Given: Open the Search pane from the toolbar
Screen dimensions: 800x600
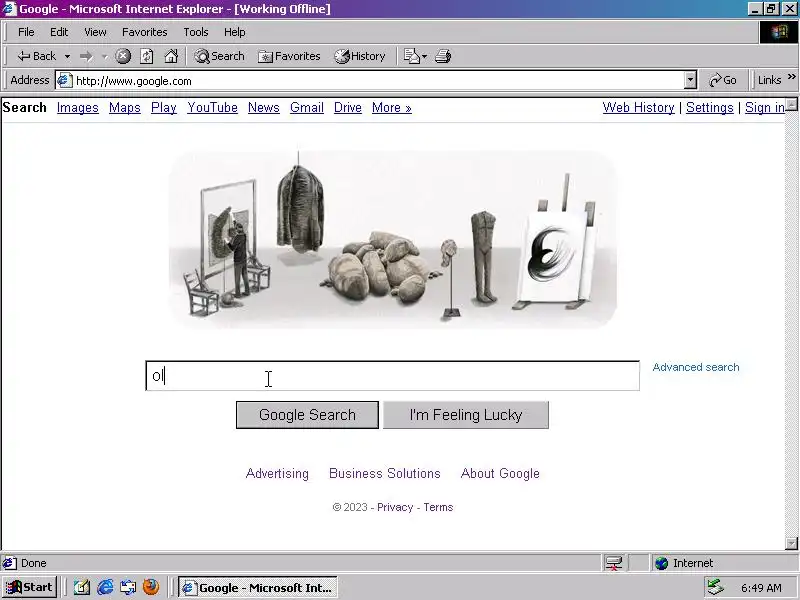Looking at the screenshot, I should click(x=219, y=56).
